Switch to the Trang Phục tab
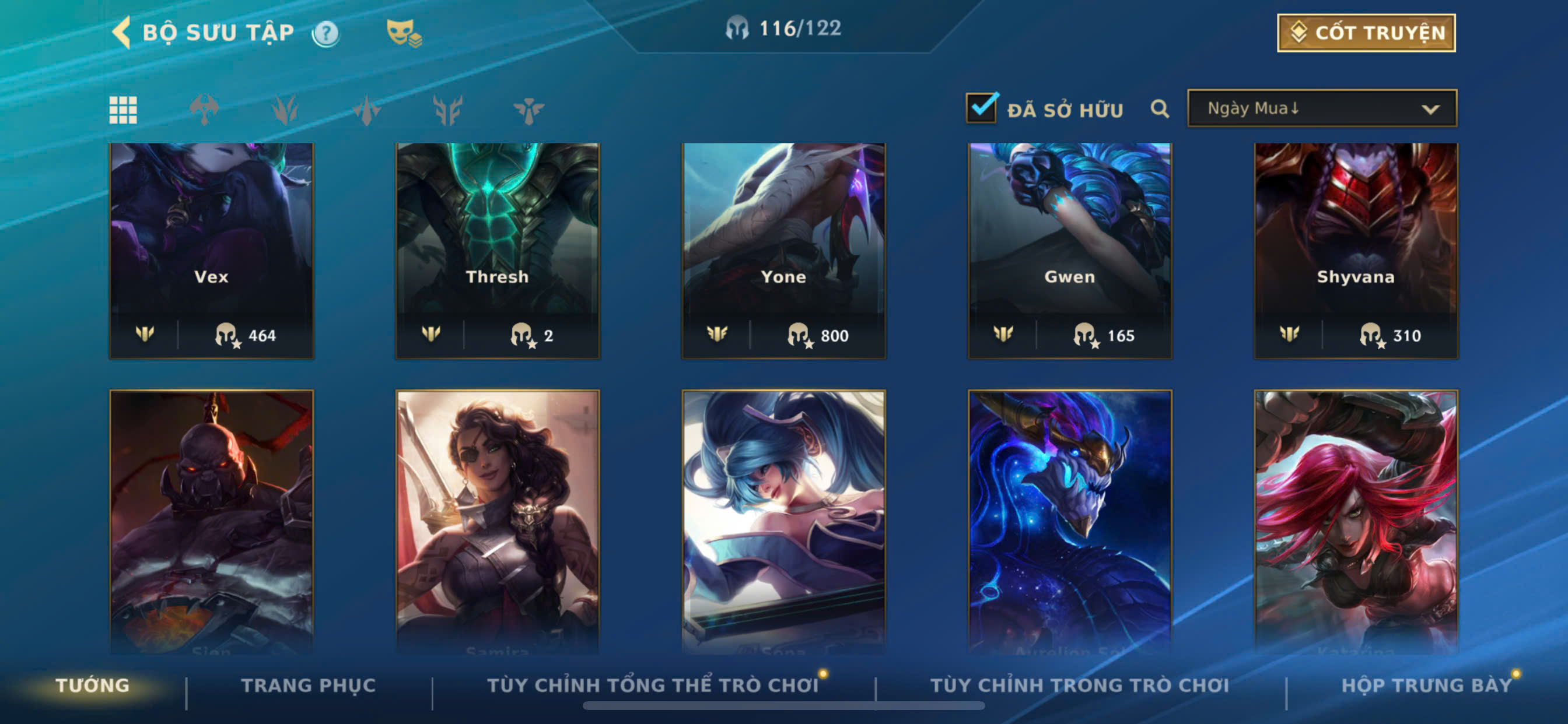The width and height of the screenshot is (1568, 724). tap(309, 685)
